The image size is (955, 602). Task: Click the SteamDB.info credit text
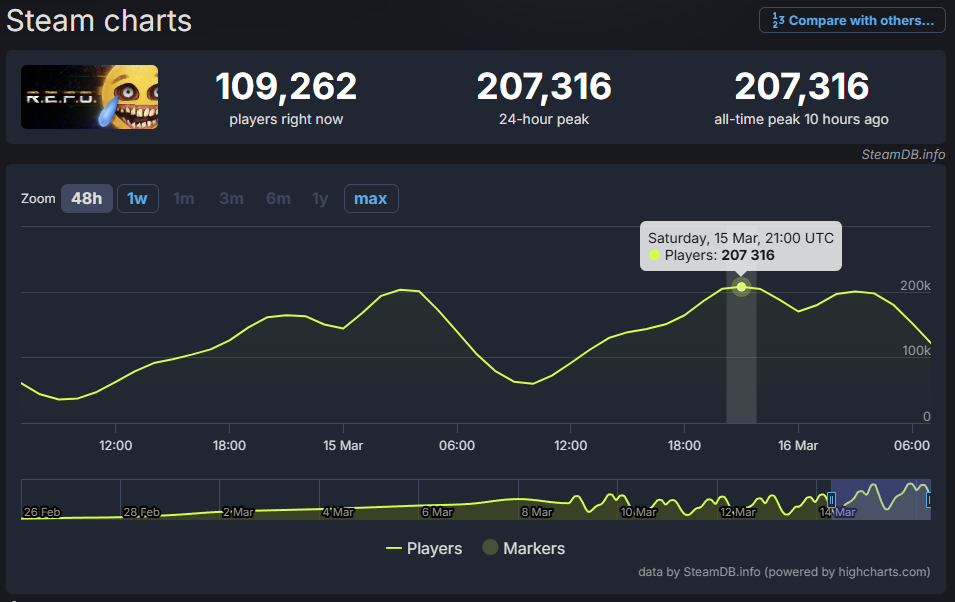point(903,155)
